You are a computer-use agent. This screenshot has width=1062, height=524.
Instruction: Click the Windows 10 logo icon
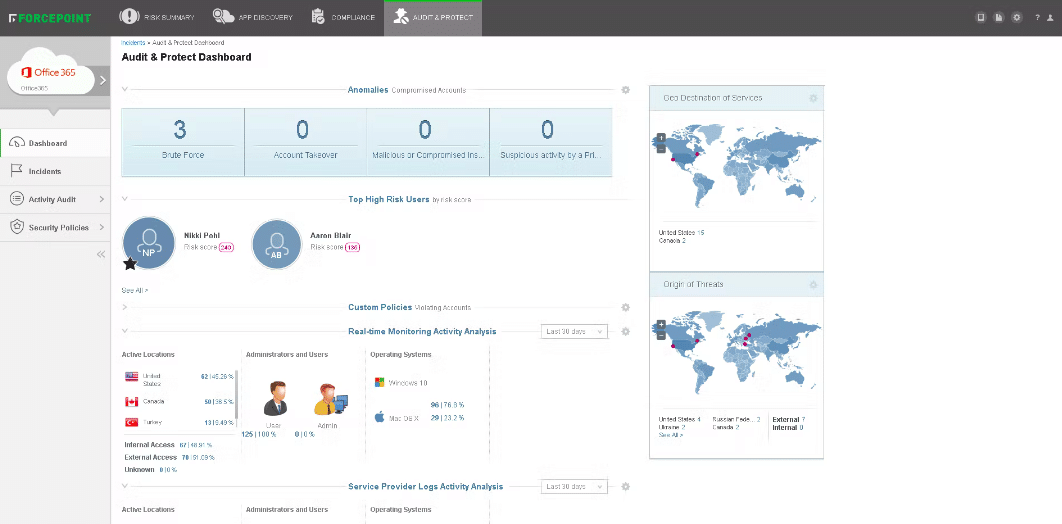[x=380, y=383]
